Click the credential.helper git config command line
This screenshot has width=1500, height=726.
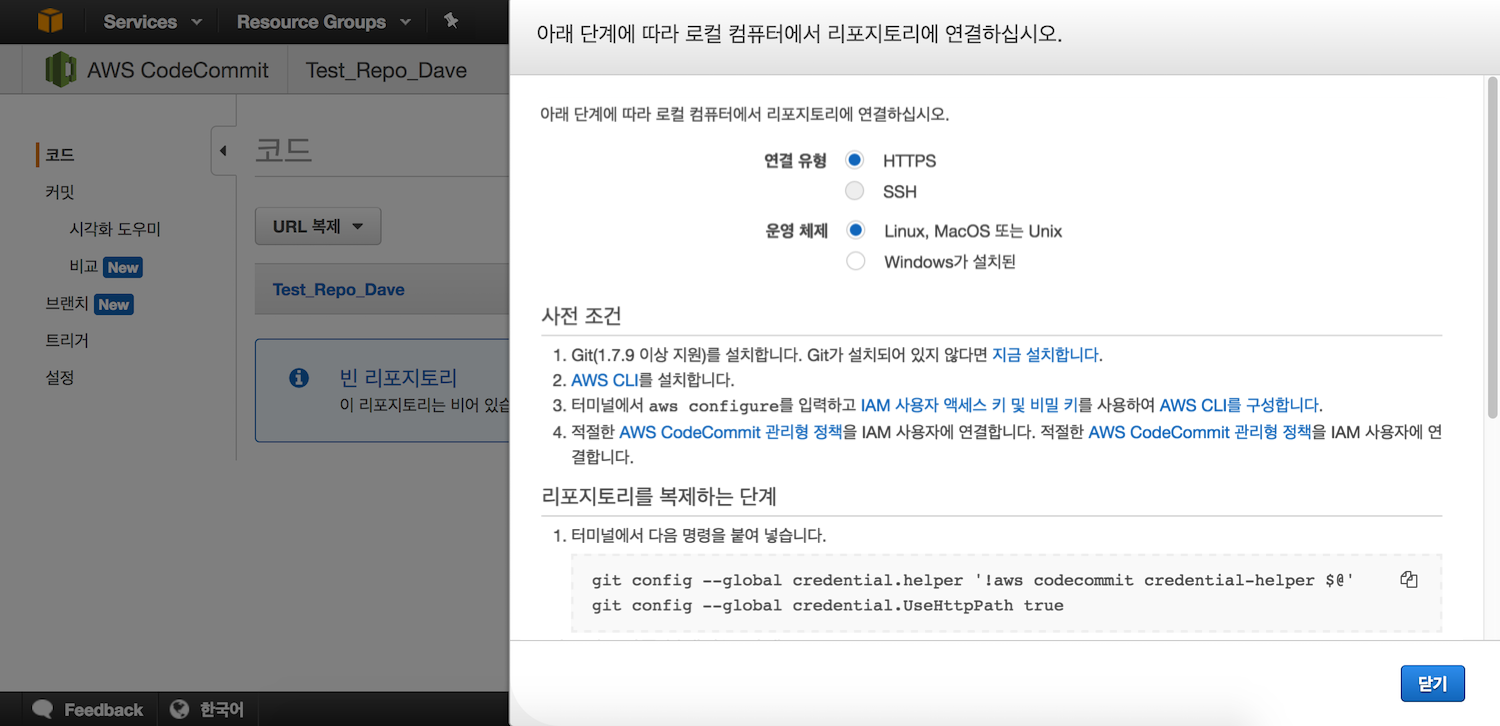point(972,580)
